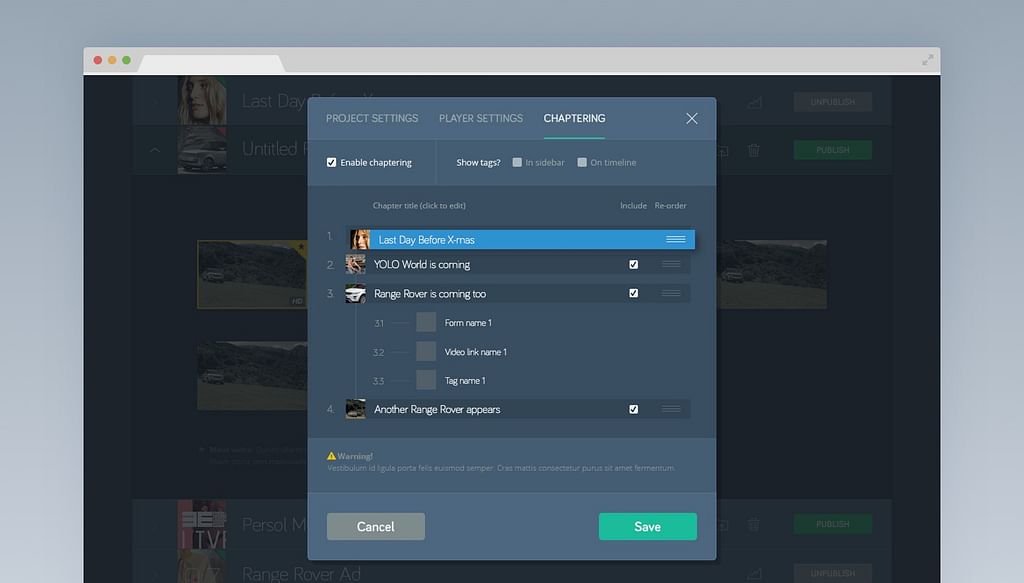Check the In sidebar tag option
Screen dimensions: 1024x583
pos(517,162)
